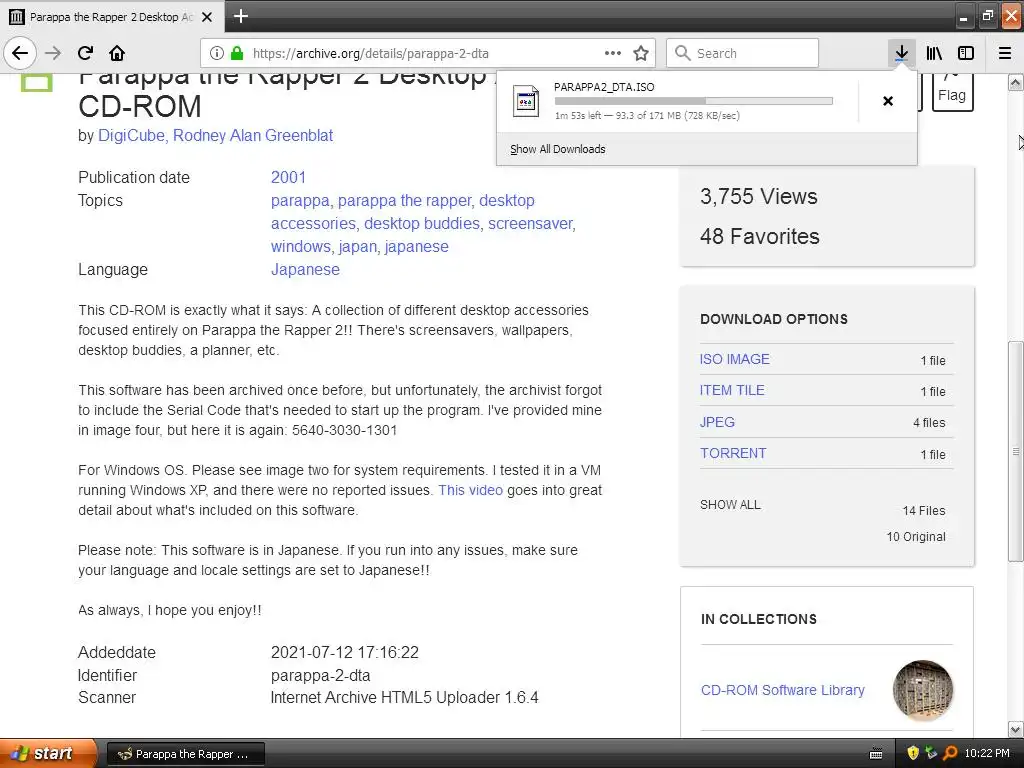Image resolution: width=1024 pixels, height=768 pixels.
Task: Click the green padlock security icon
Action: pos(237,54)
